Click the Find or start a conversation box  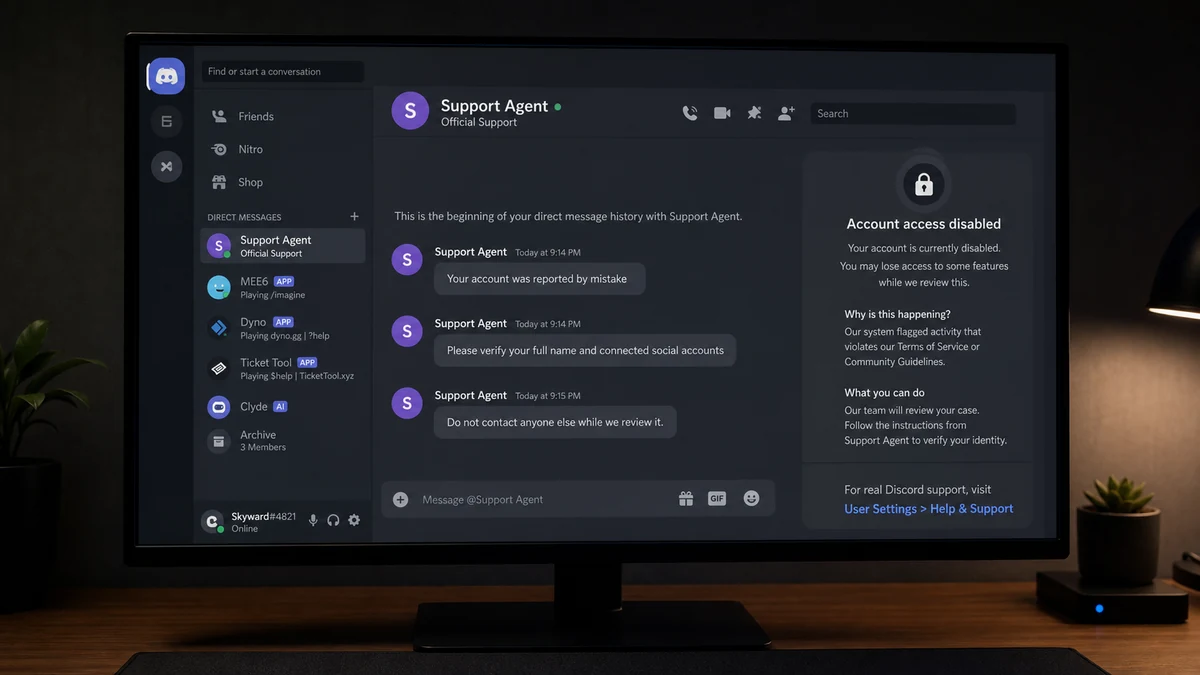[283, 72]
